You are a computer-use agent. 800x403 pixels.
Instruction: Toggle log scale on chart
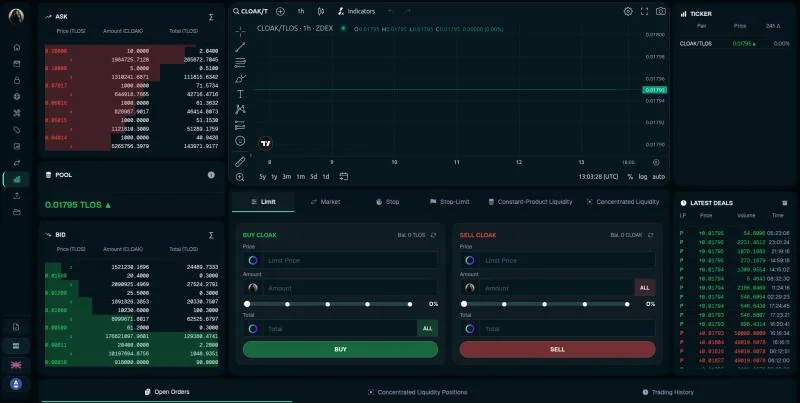[x=643, y=177]
